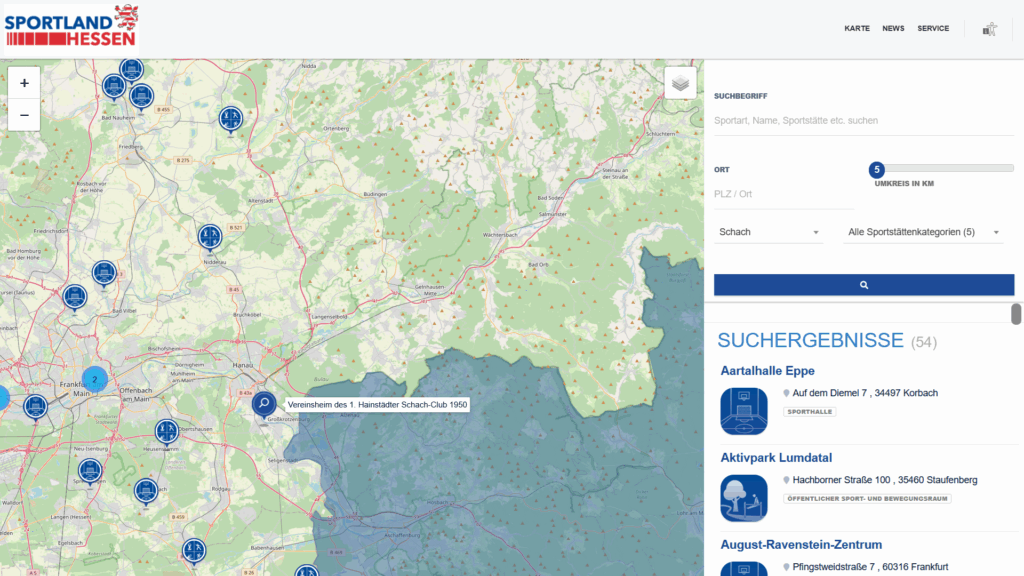Click the accessibility icon in header
The height and width of the screenshot is (576, 1024).
(x=989, y=29)
